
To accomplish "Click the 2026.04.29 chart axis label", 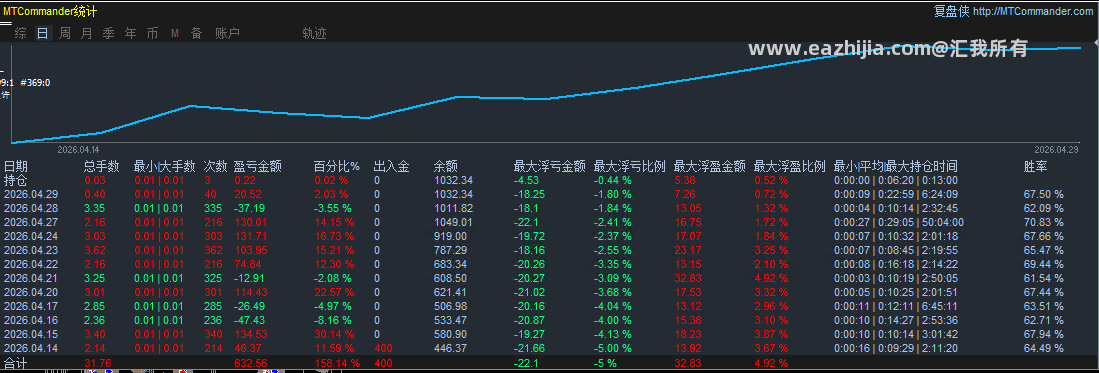I will [x=1056, y=149].
